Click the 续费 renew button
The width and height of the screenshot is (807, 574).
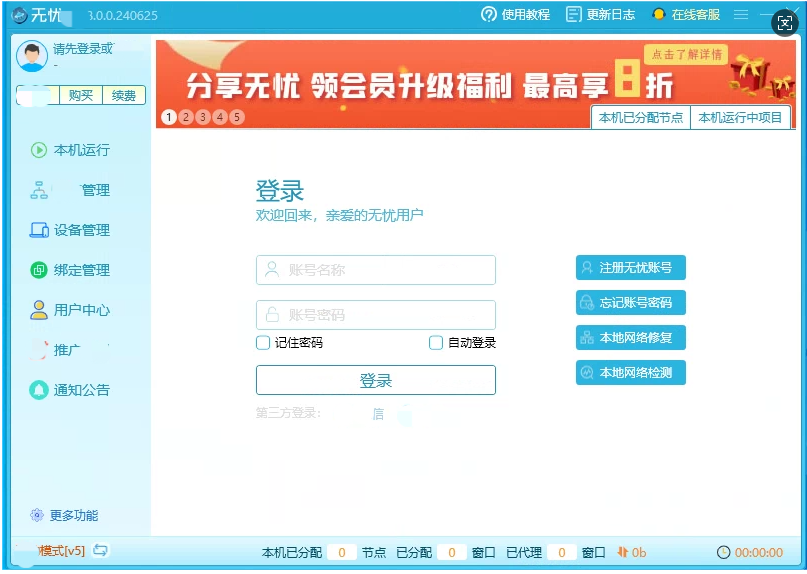[x=124, y=96]
